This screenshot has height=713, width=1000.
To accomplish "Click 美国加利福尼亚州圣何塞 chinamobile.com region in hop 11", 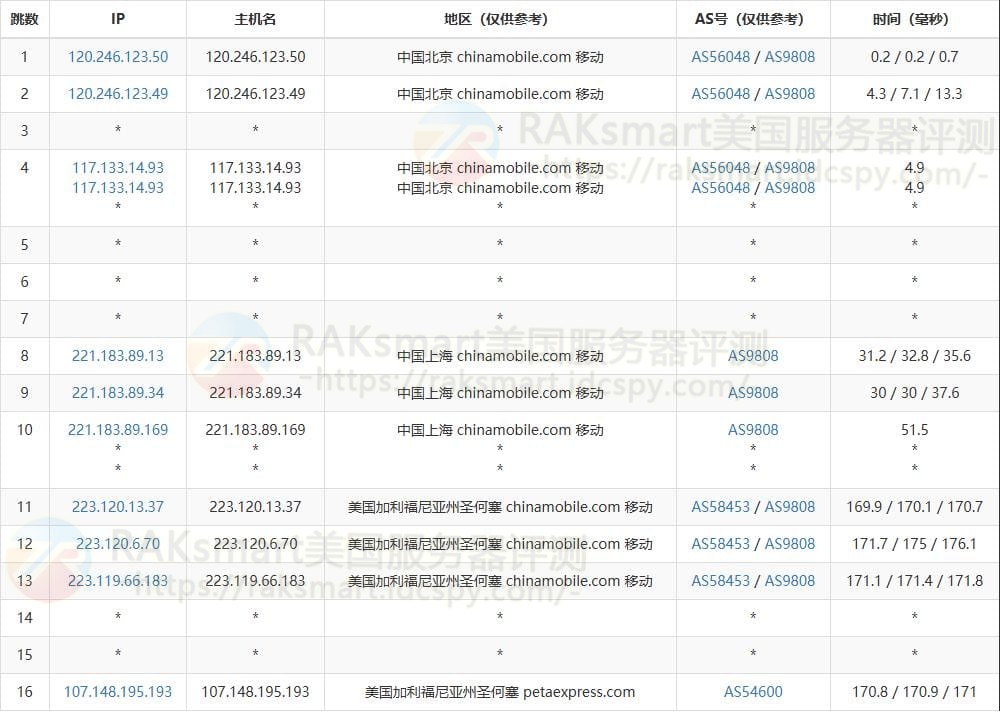I will tap(500, 507).
